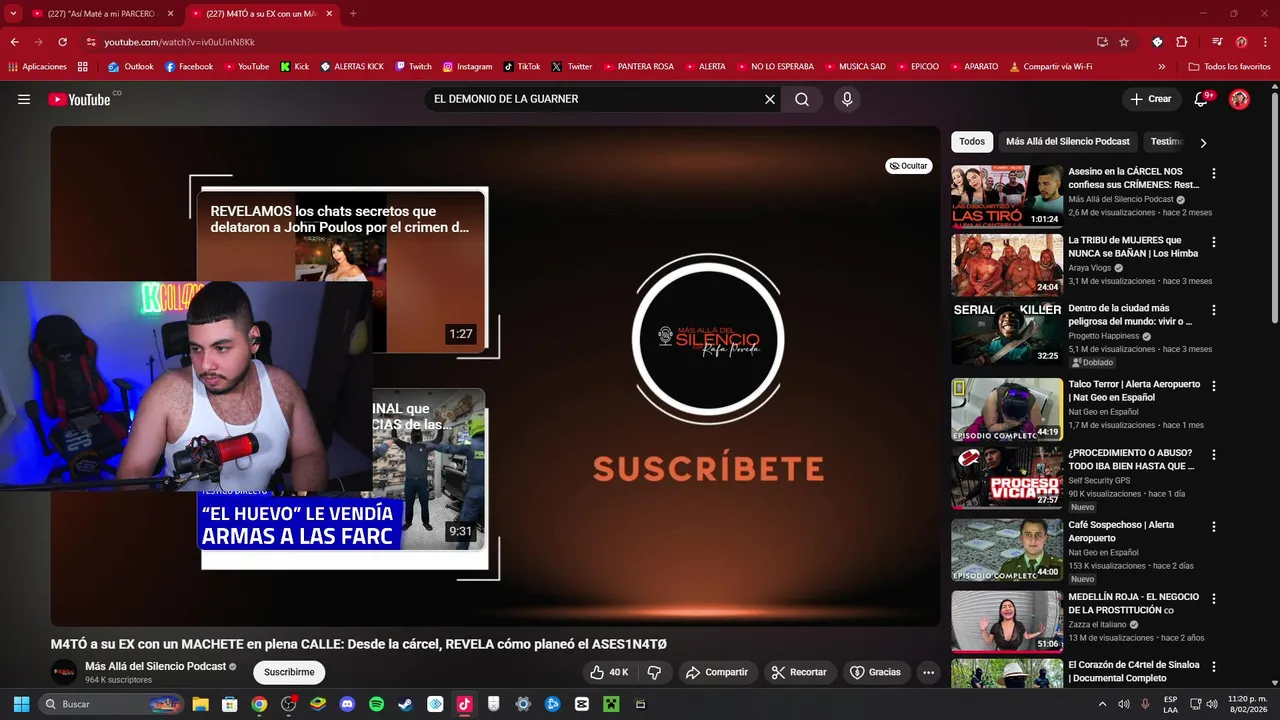Clear the search box text
This screenshot has height=720, width=1280.
click(770, 99)
